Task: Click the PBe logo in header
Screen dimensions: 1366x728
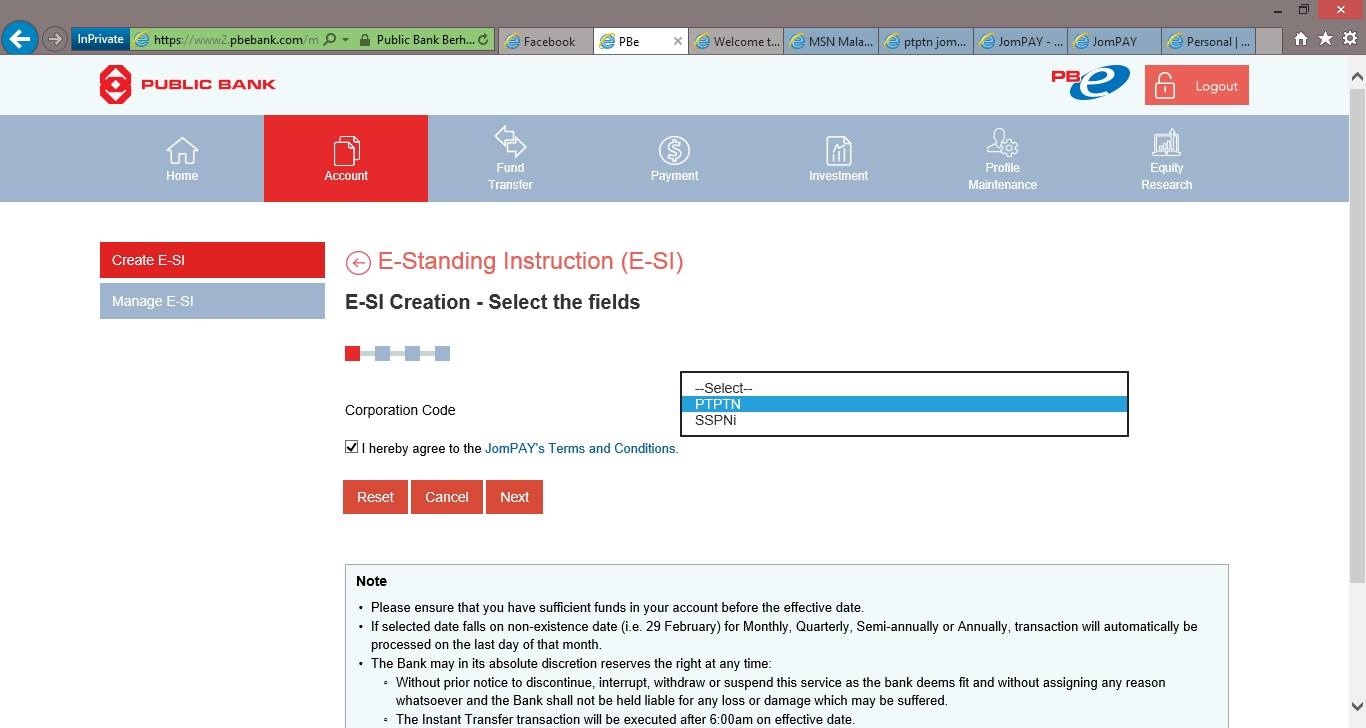Action: [x=1090, y=82]
